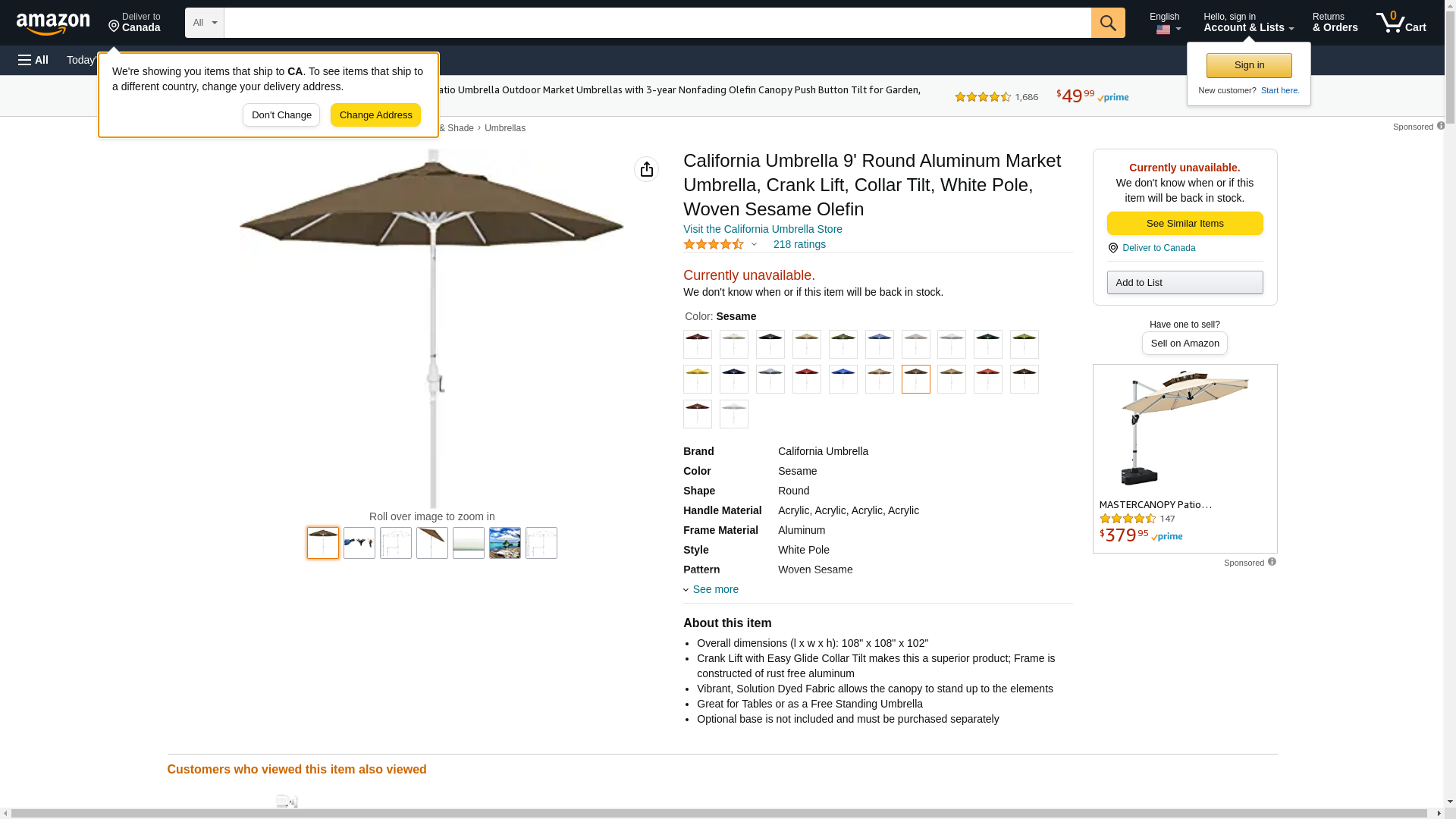Click the Amazon logo
Screen dimensions: 1456x819
[53, 24]
